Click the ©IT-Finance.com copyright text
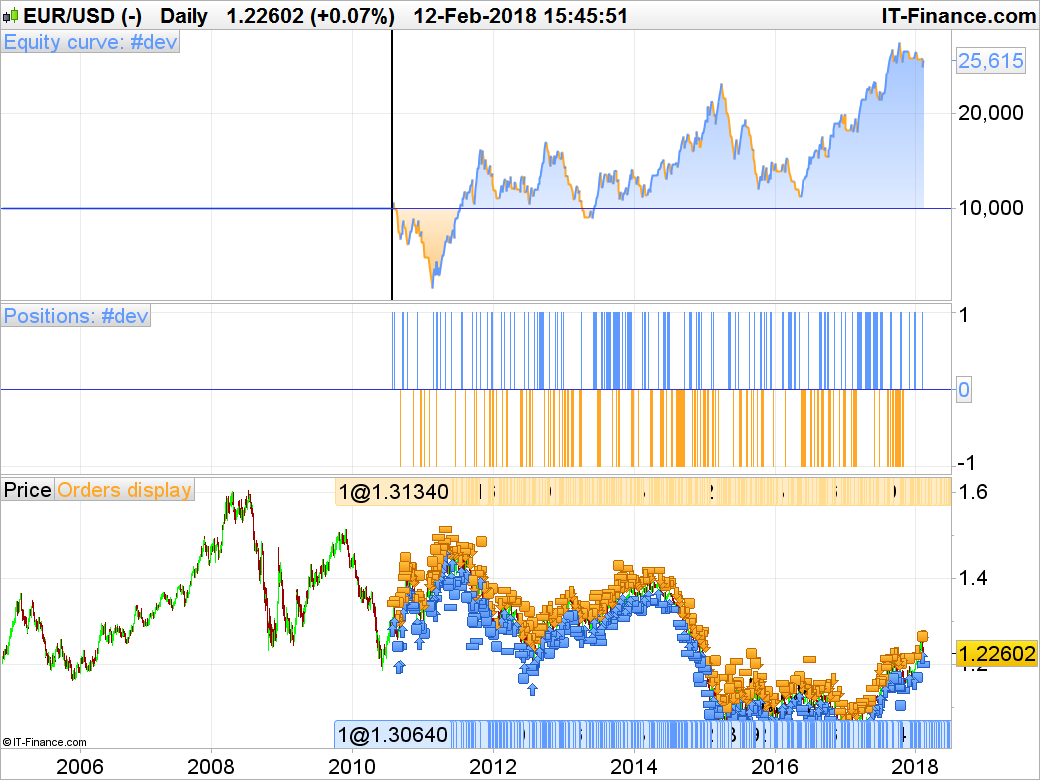 (x=44, y=742)
